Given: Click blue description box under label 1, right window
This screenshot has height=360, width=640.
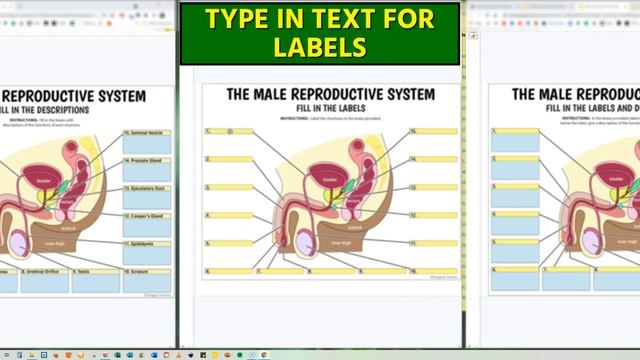Looking at the screenshot, I should click(515, 143).
